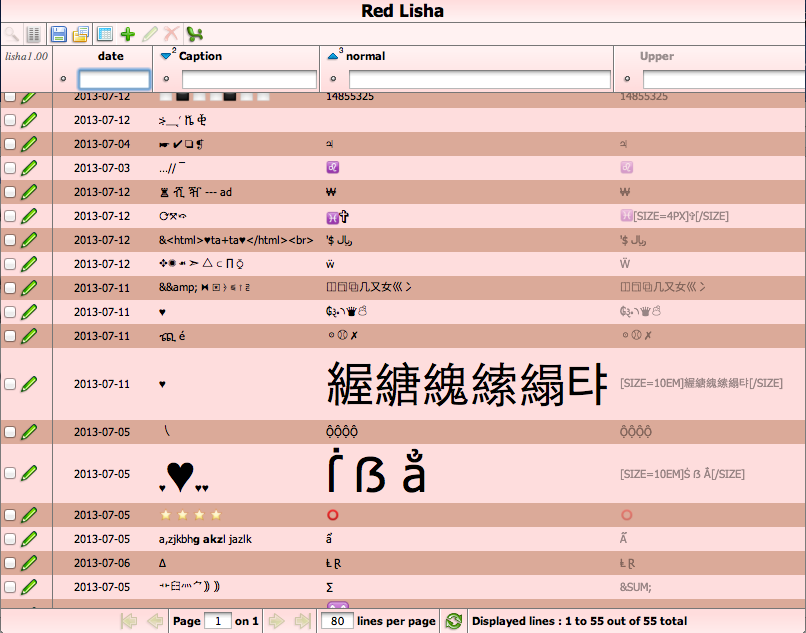Refresh the list with the green arrows icon
The height and width of the screenshot is (633, 806).
455,620
